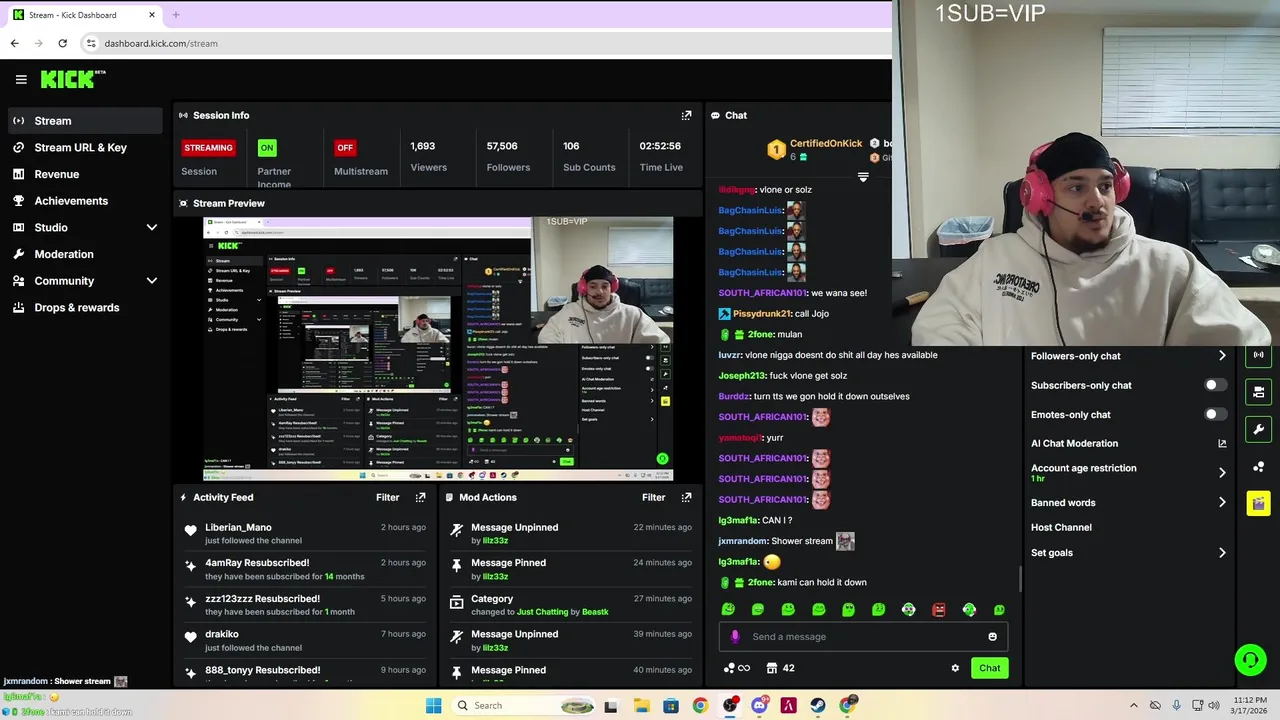Click the red STREAMING session badge
This screenshot has width=1280, height=720.
[x=208, y=147]
